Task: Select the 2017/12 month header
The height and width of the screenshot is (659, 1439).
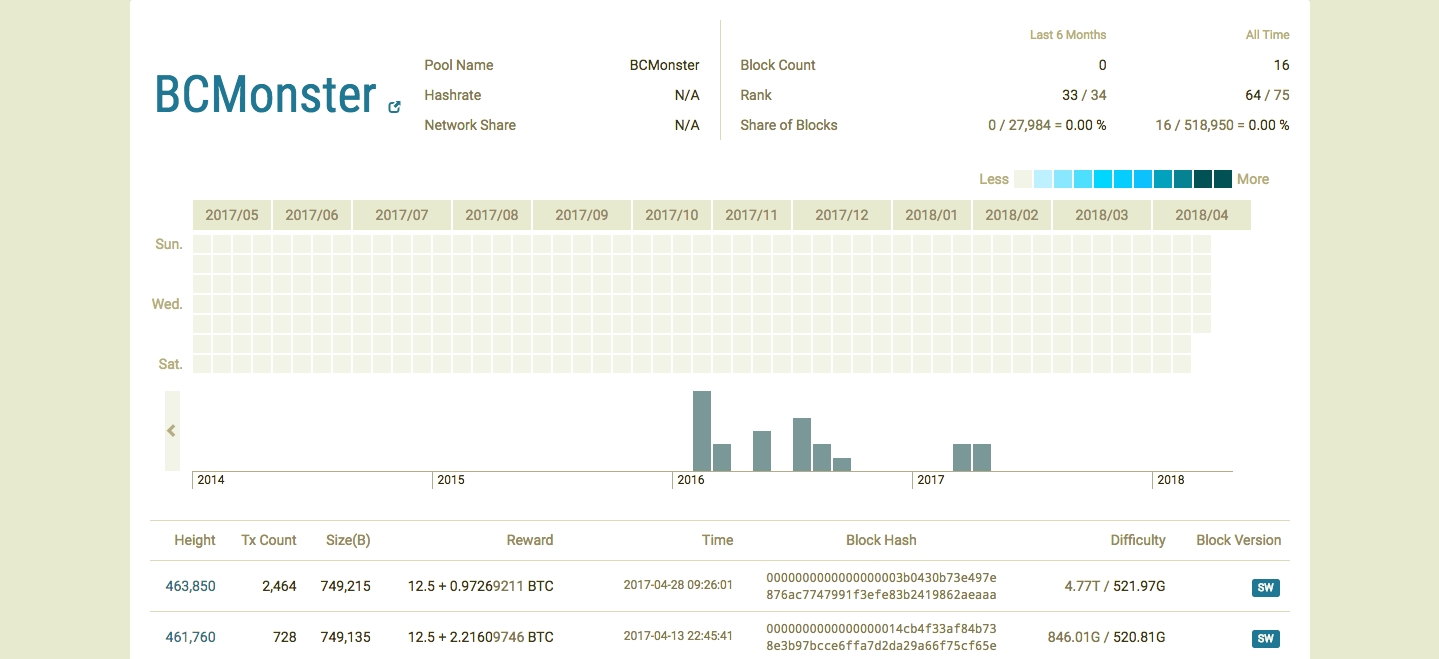Action: pos(842,215)
